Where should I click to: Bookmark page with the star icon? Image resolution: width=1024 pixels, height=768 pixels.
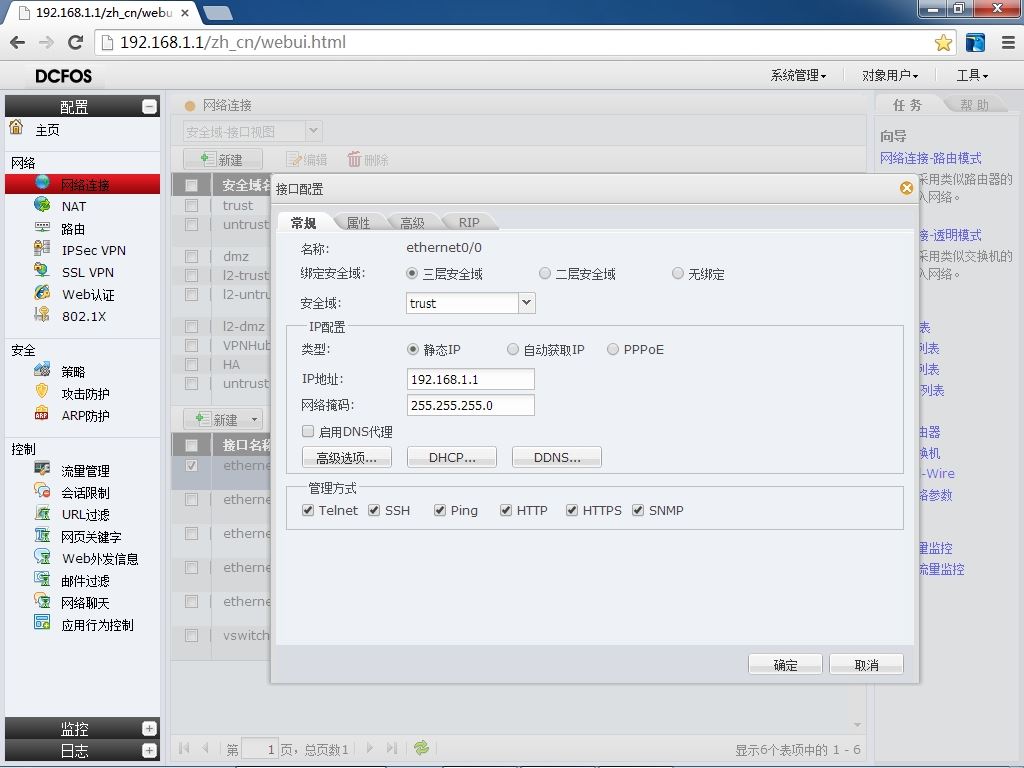coord(943,42)
